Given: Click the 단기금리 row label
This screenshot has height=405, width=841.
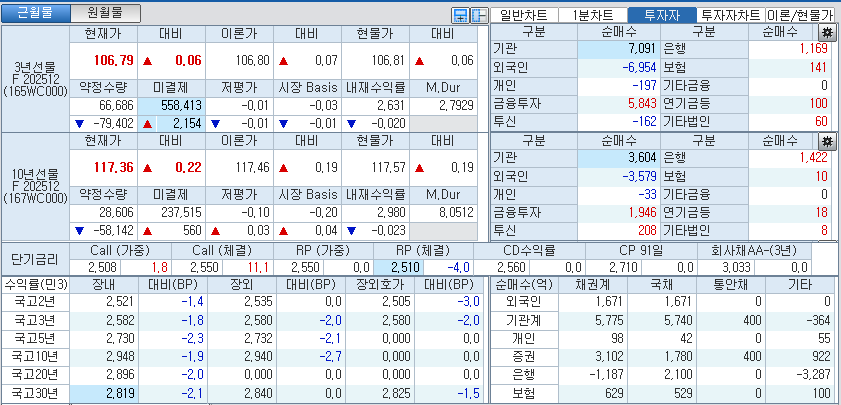Looking at the screenshot, I should (x=35, y=259).
